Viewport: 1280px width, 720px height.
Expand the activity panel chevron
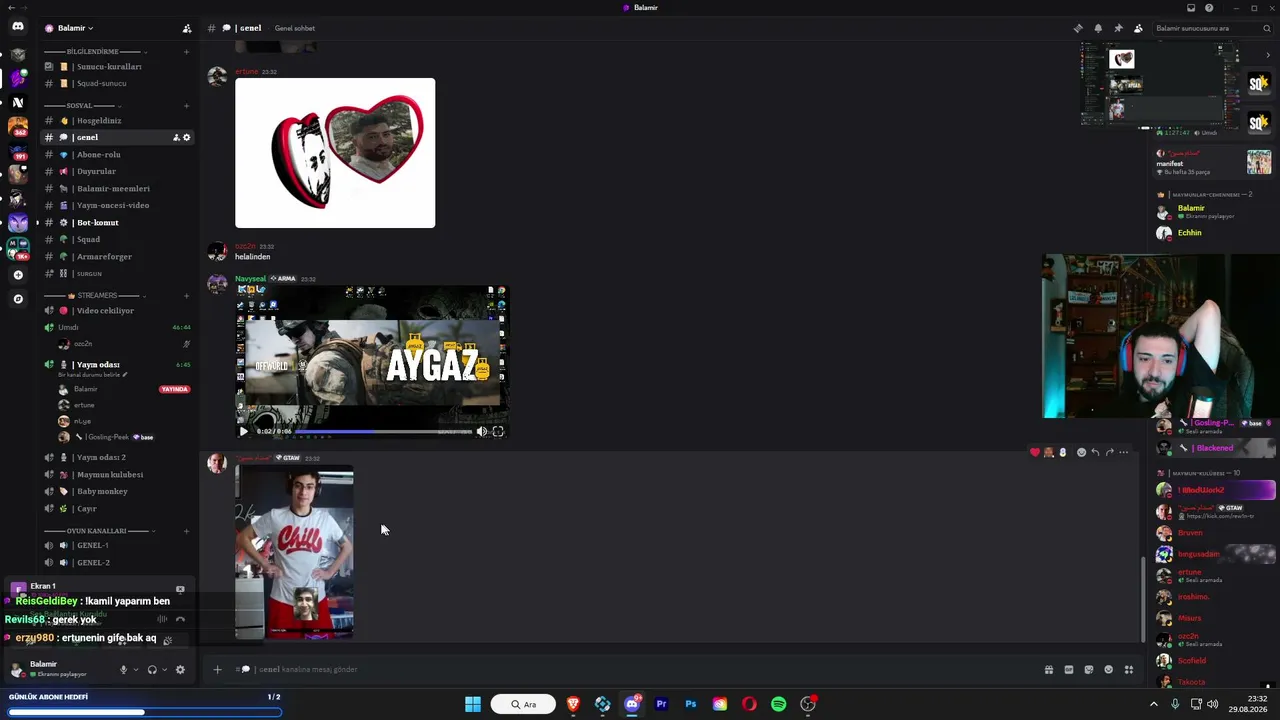1269,55
